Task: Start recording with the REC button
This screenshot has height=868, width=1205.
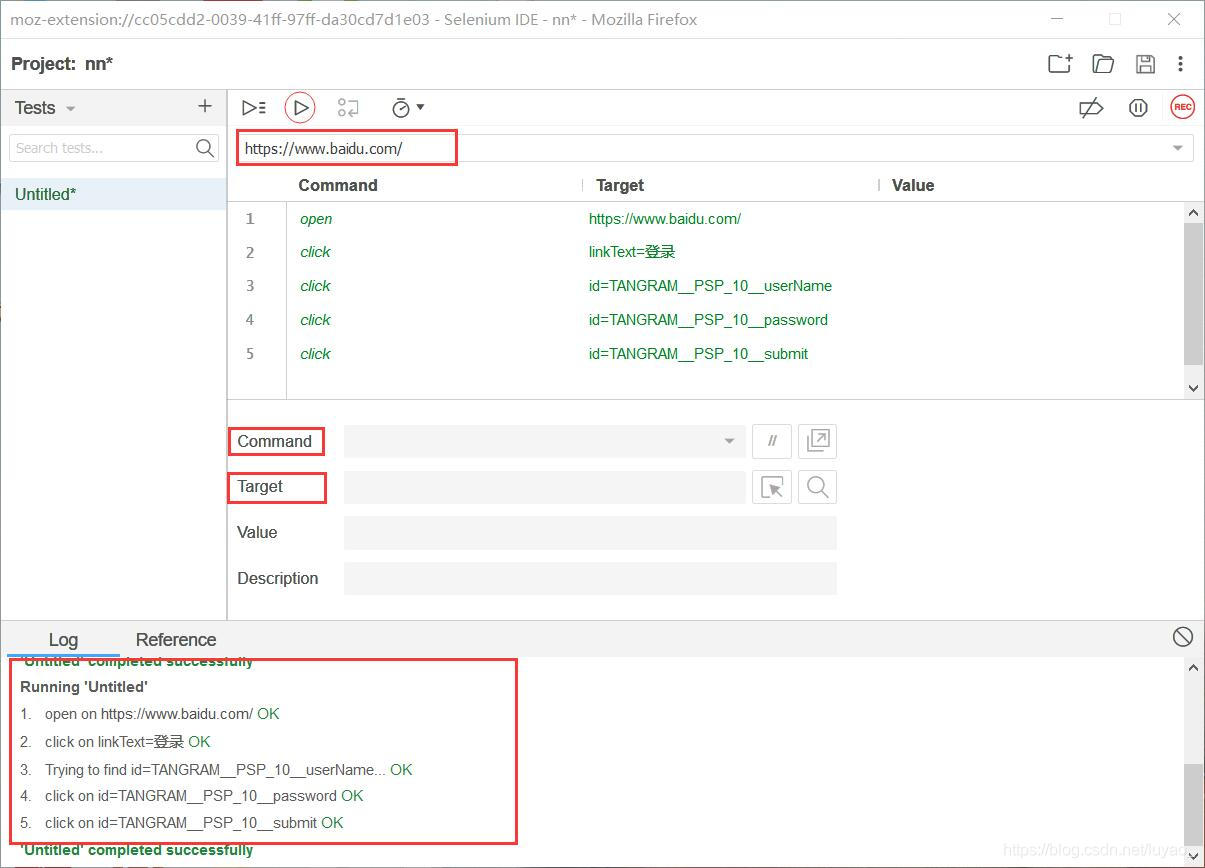Action: (x=1183, y=107)
